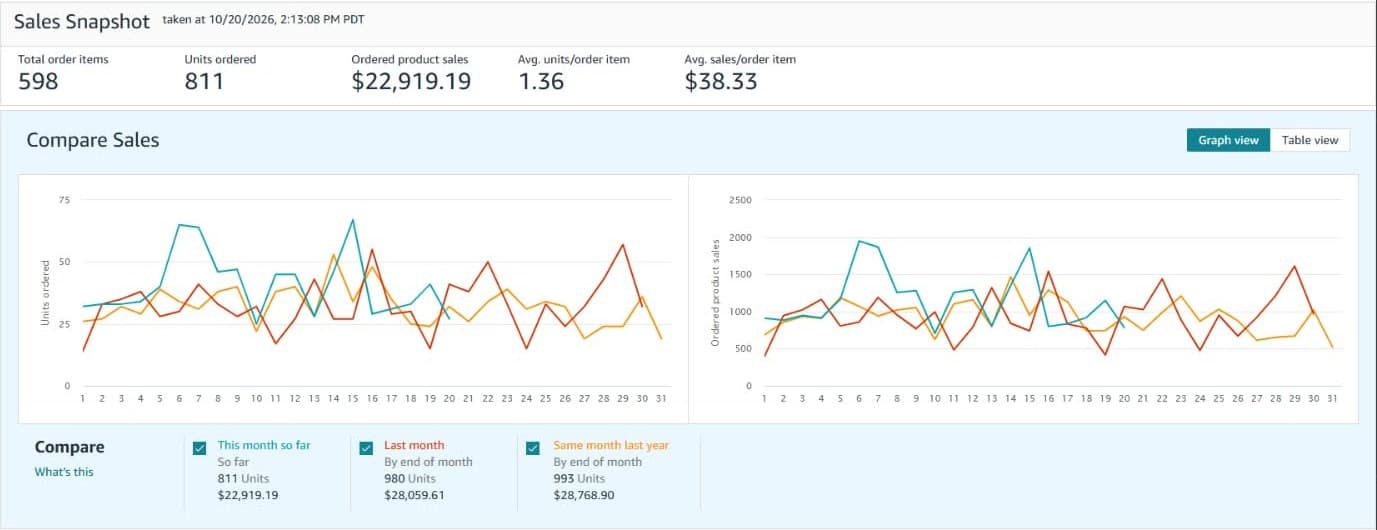Screen dimensions: 1377x530
Task: Click the Units ordered value 811
Action: pyautogui.click(x=204, y=82)
